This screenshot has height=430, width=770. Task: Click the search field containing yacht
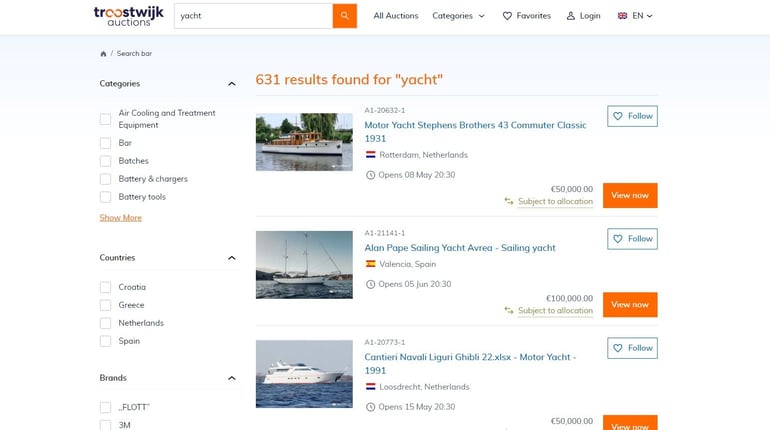coord(253,16)
